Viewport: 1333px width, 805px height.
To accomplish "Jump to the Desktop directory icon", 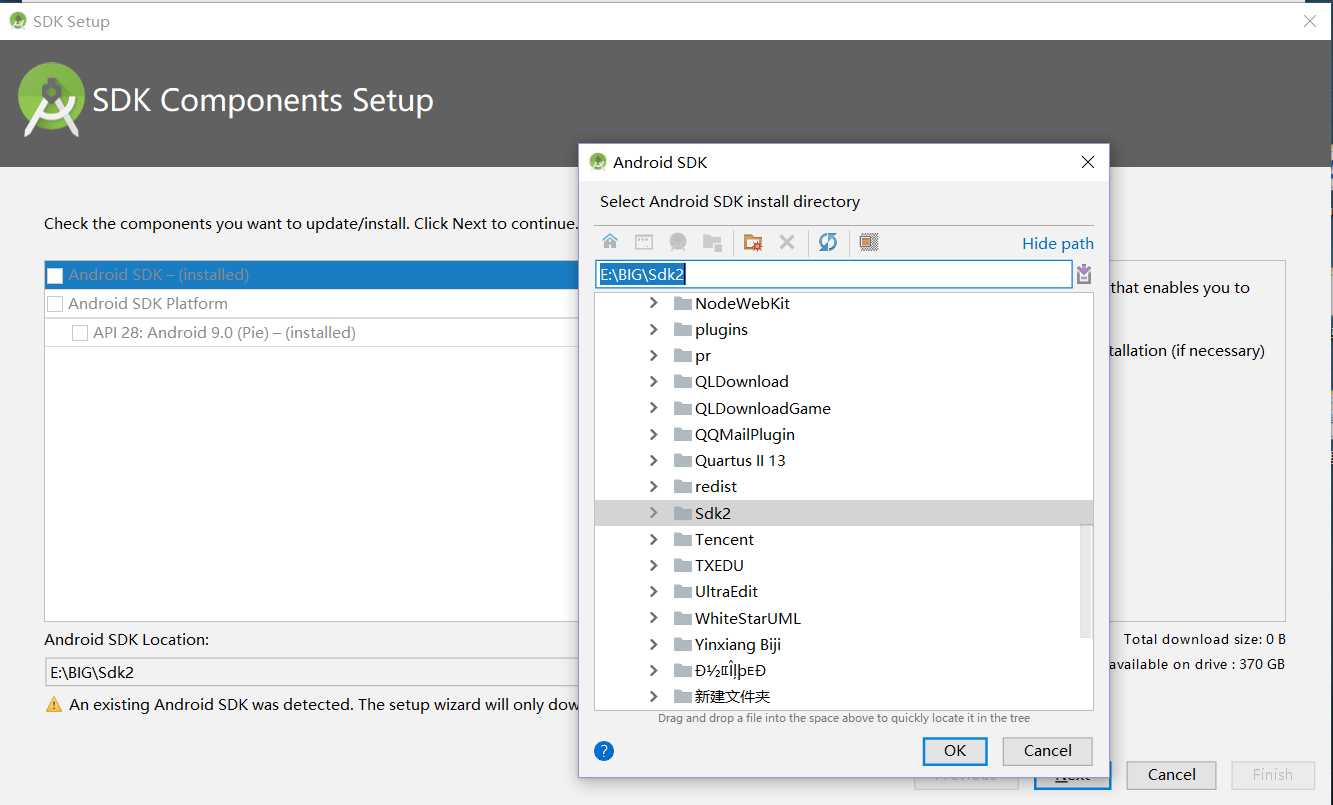I will coord(644,242).
